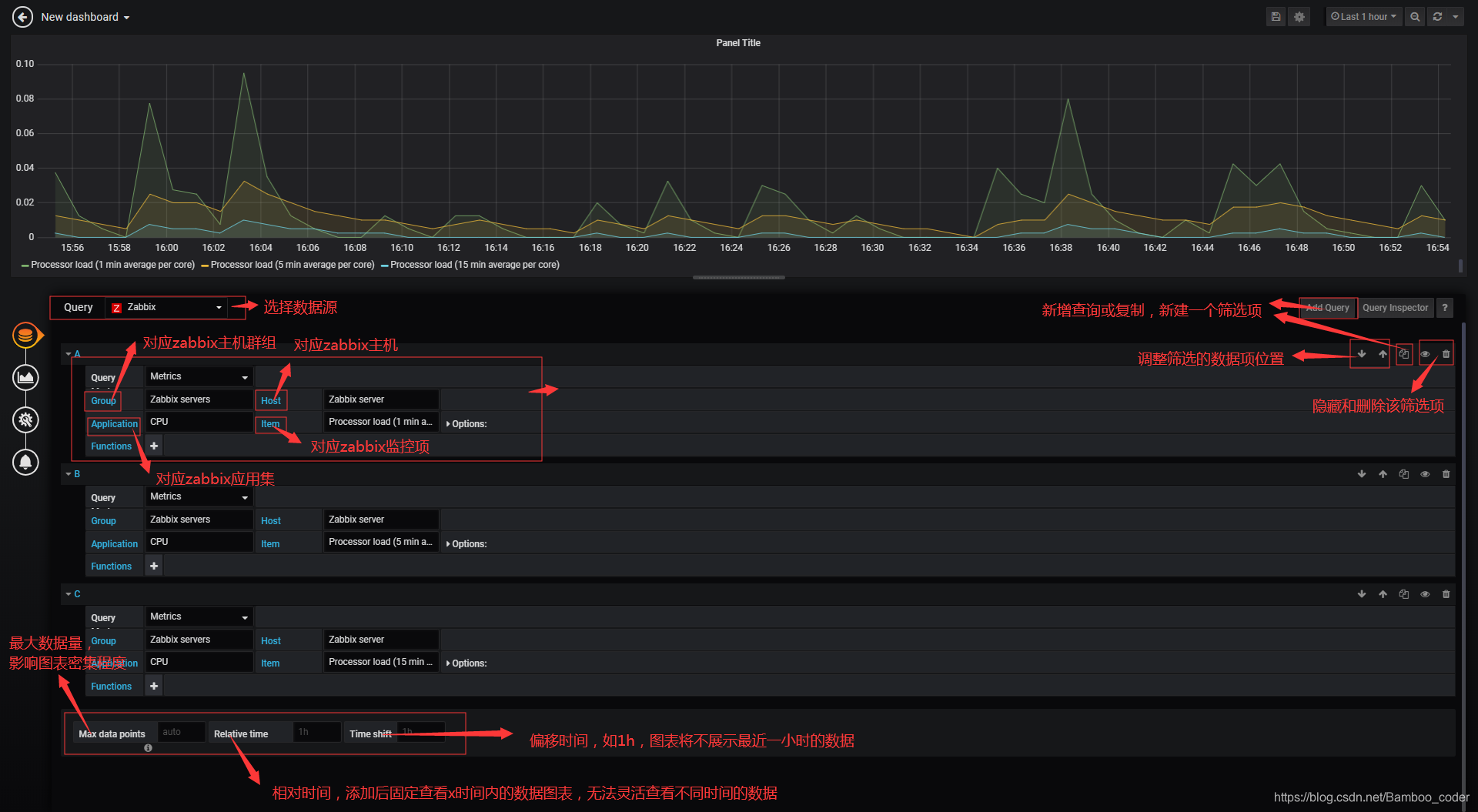The image size is (1478, 812).
Task: Toggle visibility of query A with eye icon
Action: [1425, 354]
